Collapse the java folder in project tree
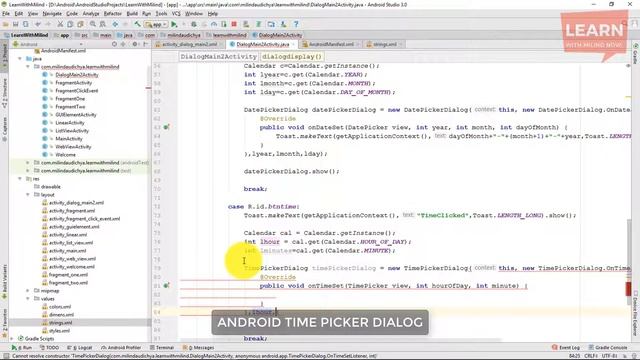Viewport: 640px width, 360px height. click(20, 59)
